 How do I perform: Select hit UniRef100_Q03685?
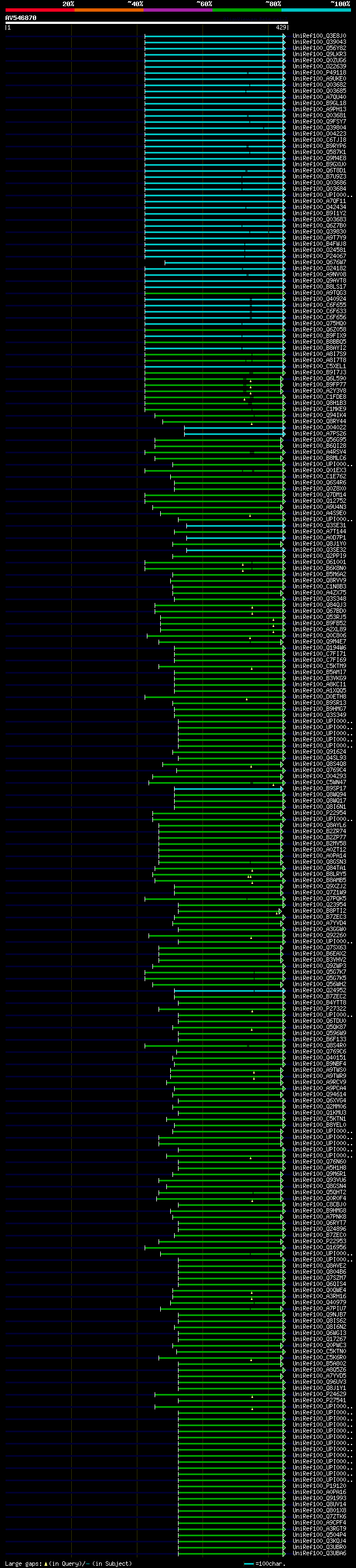click(x=319, y=91)
